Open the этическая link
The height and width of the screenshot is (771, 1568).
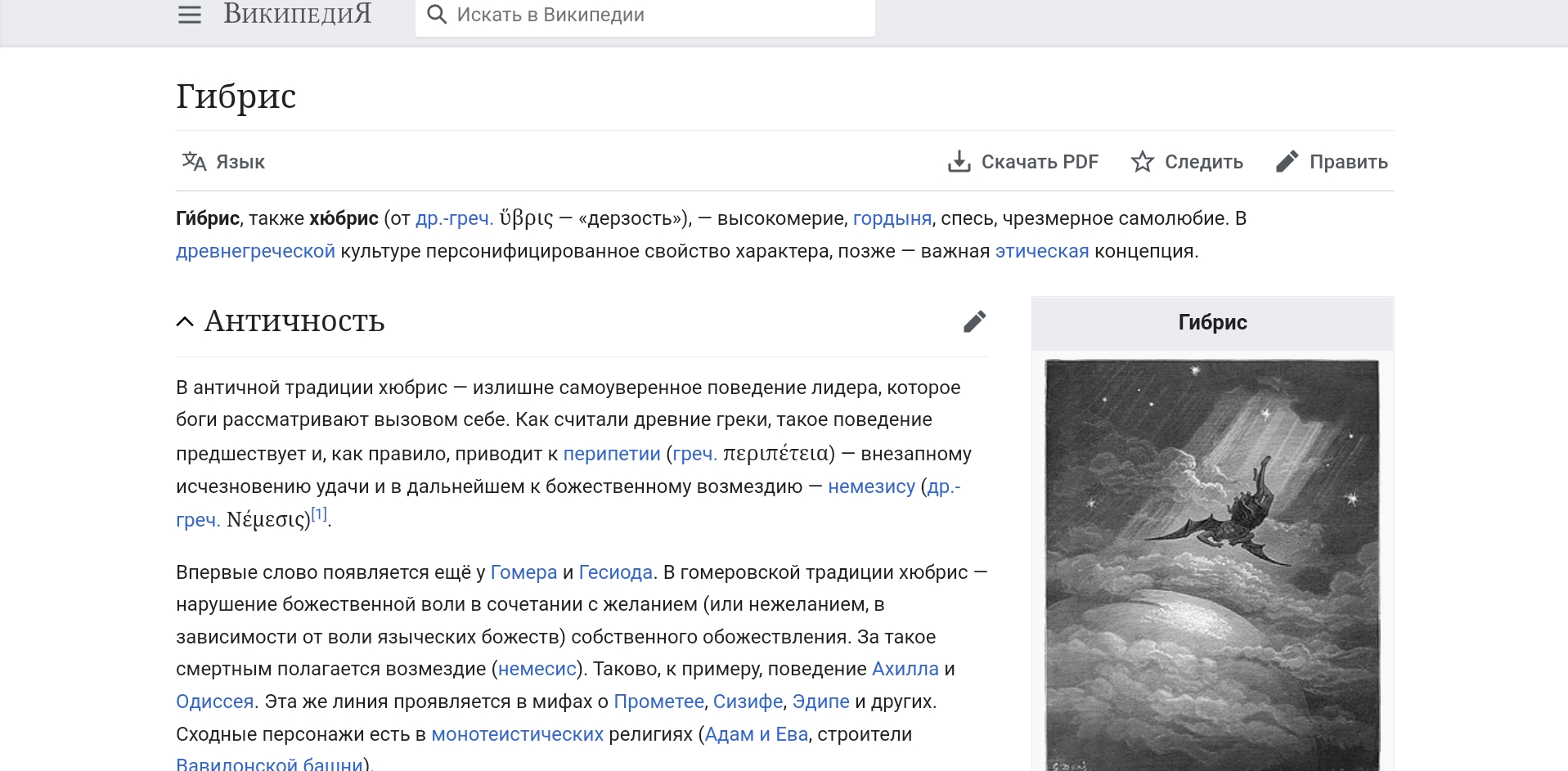click(x=1042, y=251)
